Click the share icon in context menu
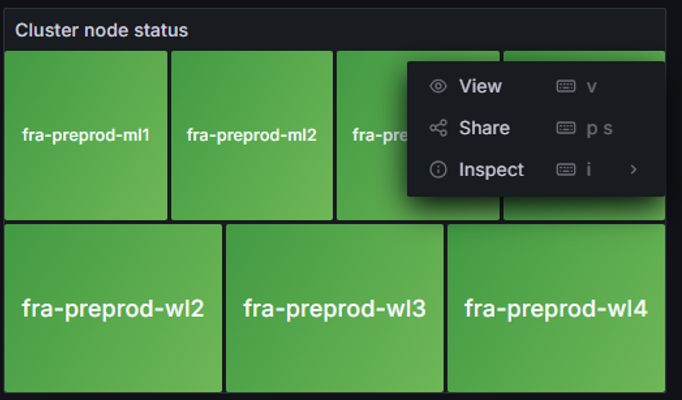This screenshot has width=682, height=400. [437, 128]
